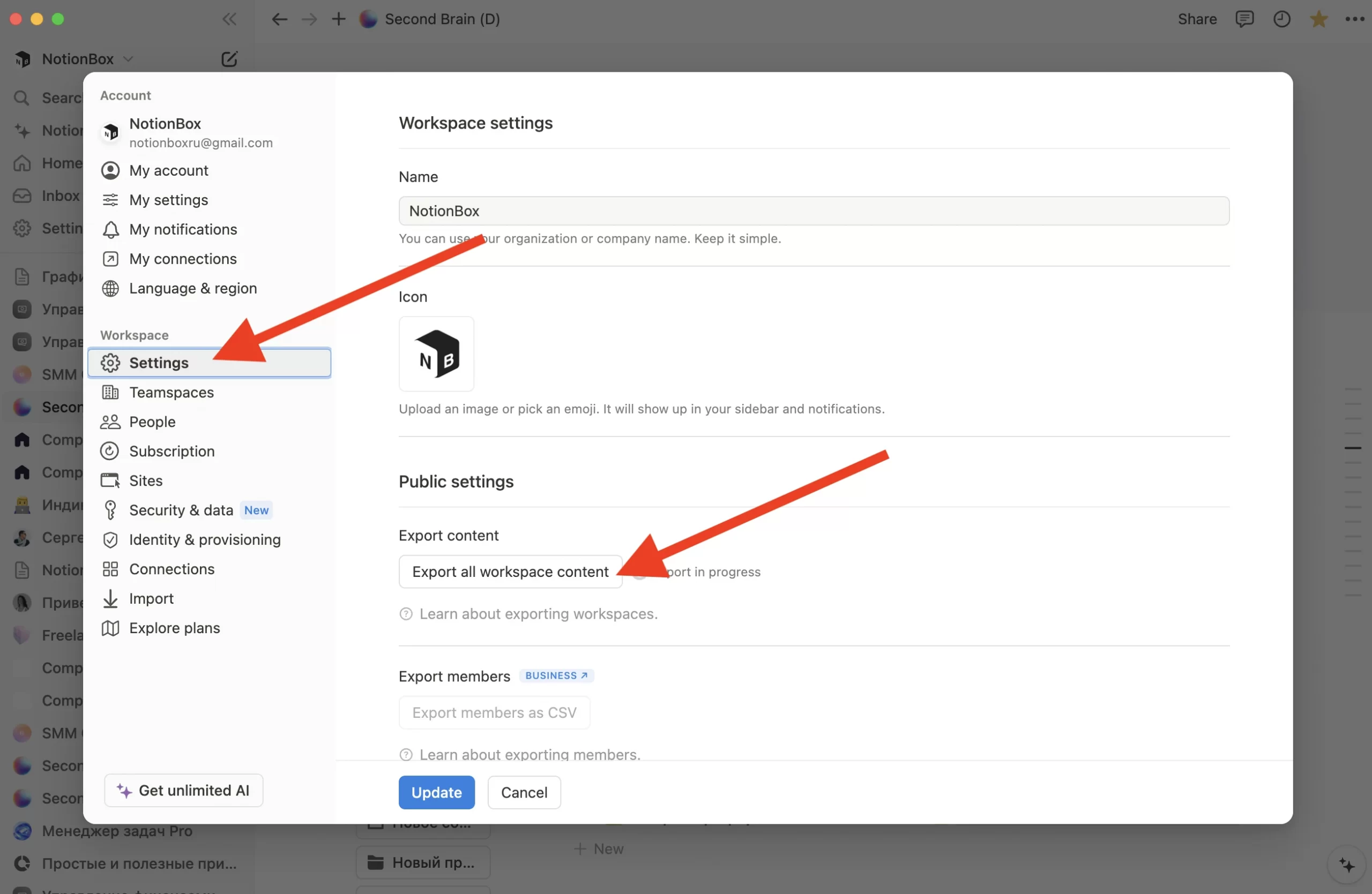Open My notifications section
Image resolution: width=1372 pixels, height=894 pixels.
(208, 229)
